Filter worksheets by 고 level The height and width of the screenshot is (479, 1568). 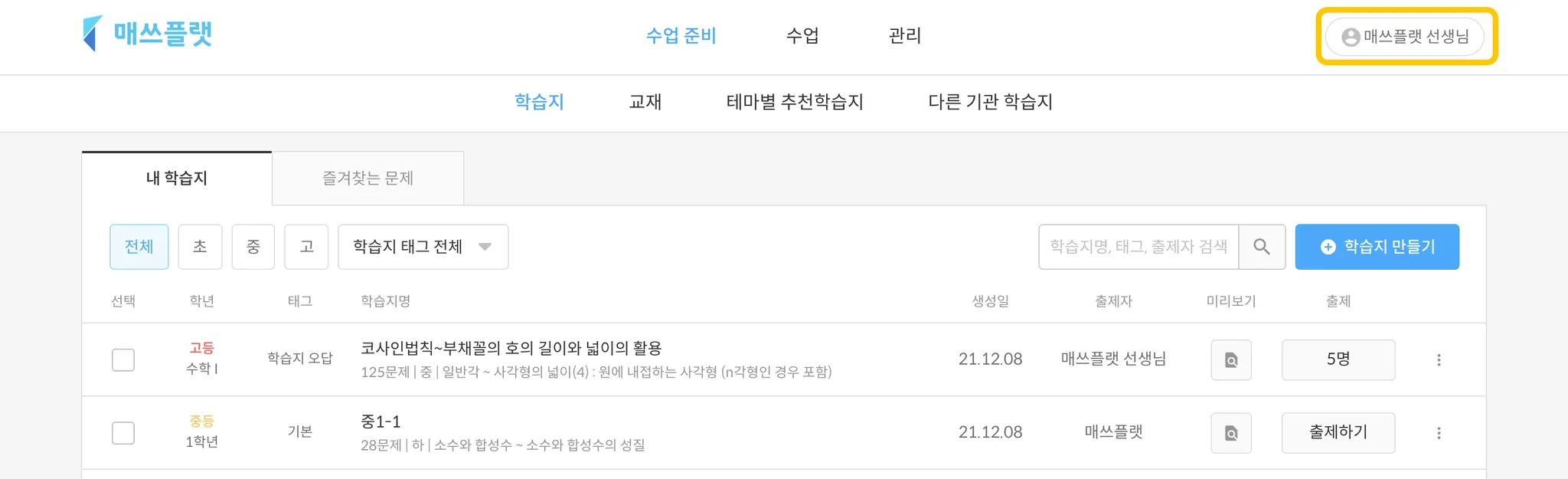[x=306, y=247]
